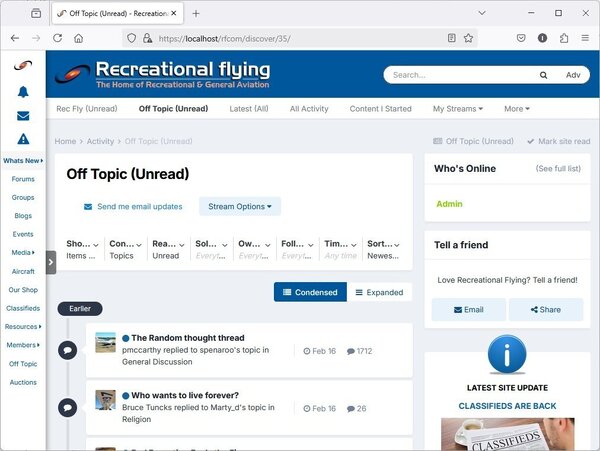Click the search magnifier icon
This screenshot has height=451, width=600.
(543, 75)
